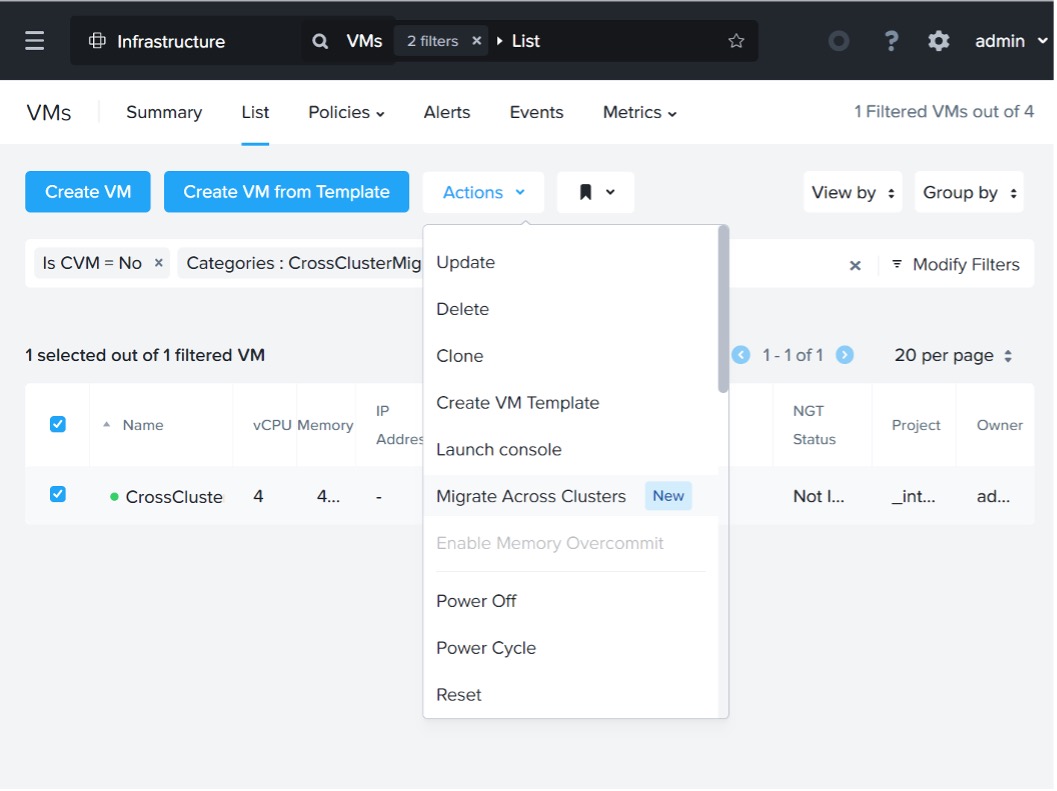
Task: Click the Modify Filters link
Action: pos(956,264)
